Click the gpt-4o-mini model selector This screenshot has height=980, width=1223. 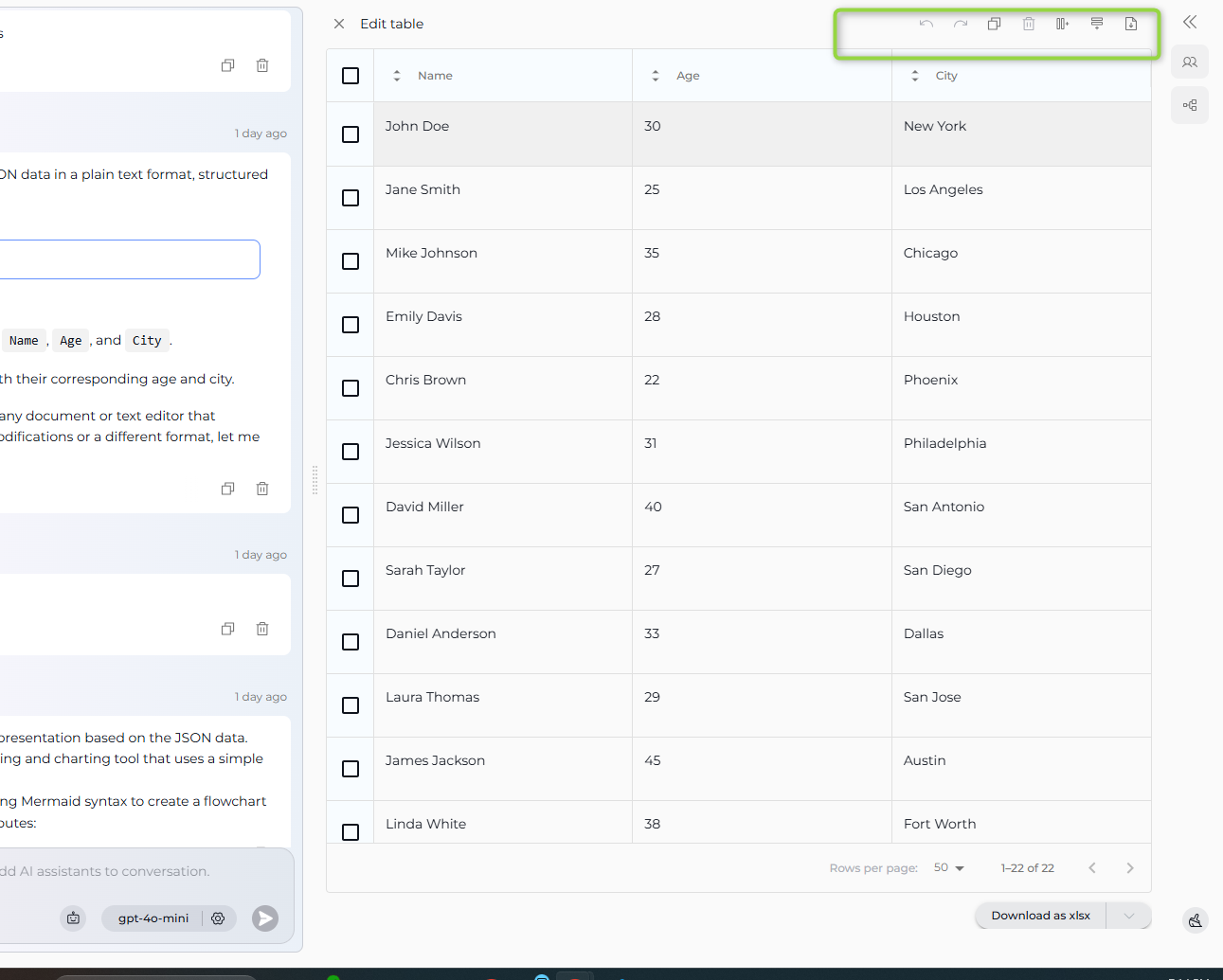pyautogui.click(x=153, y=918)
